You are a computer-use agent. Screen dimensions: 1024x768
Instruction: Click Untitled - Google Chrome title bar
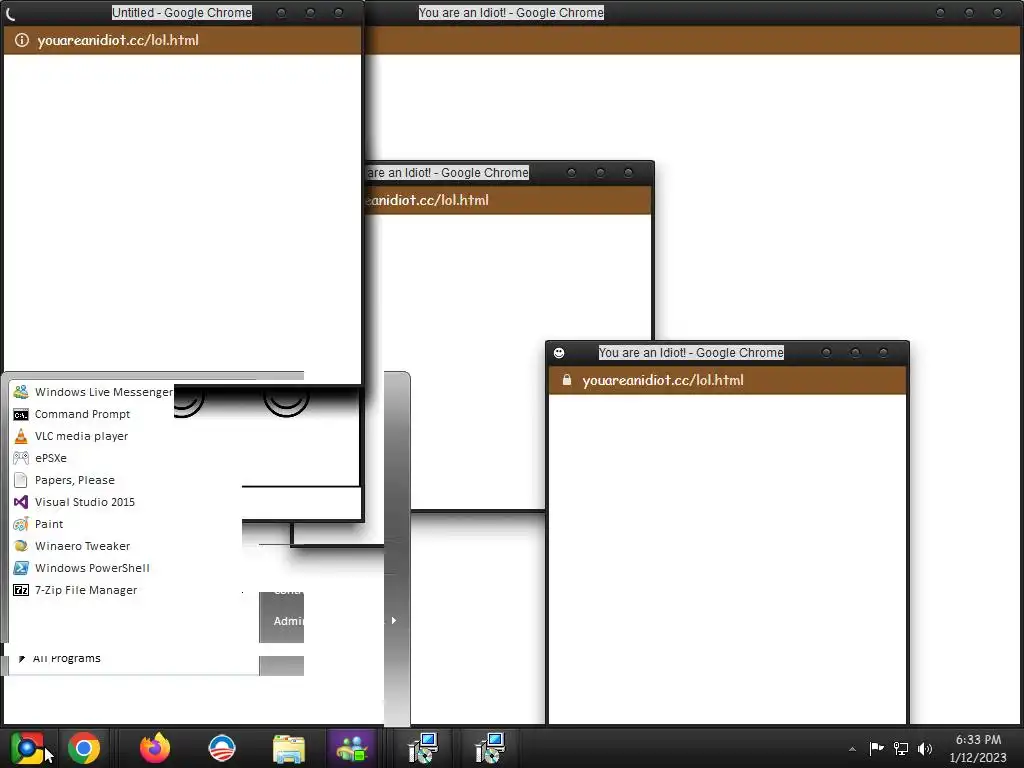182,12
